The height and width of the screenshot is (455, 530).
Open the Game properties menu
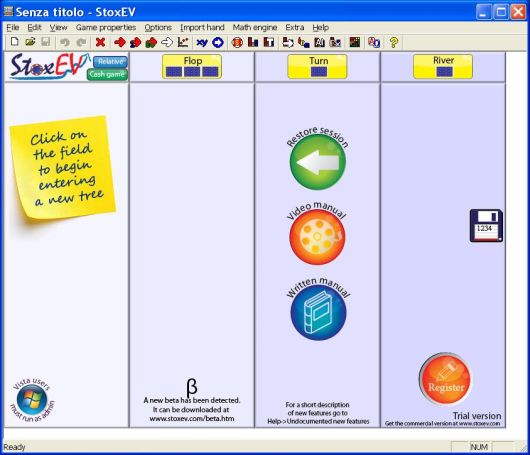[106, 27]
